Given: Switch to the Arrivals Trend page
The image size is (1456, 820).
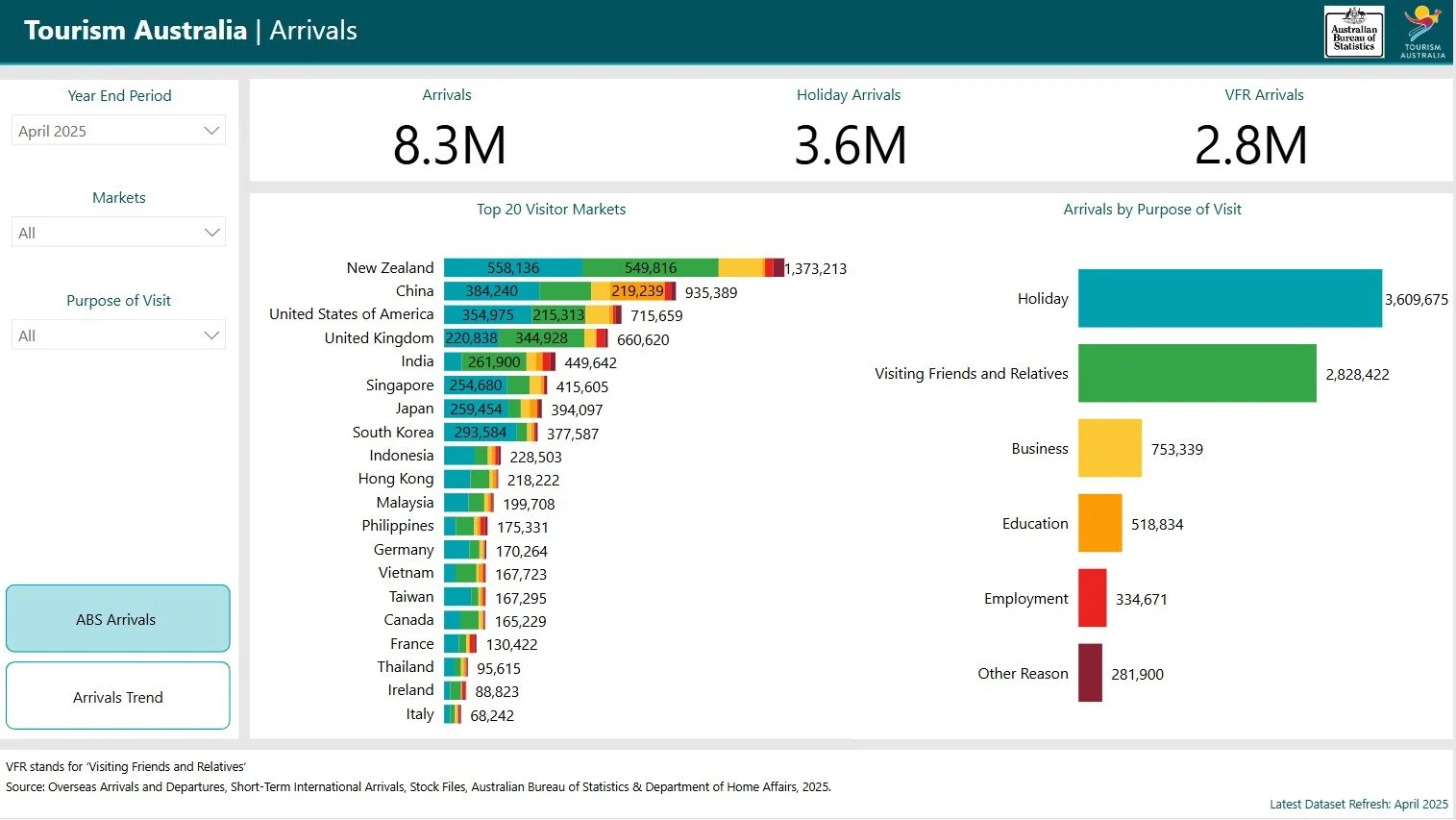Looking at the screenshot, I should [x=117, y=696].
